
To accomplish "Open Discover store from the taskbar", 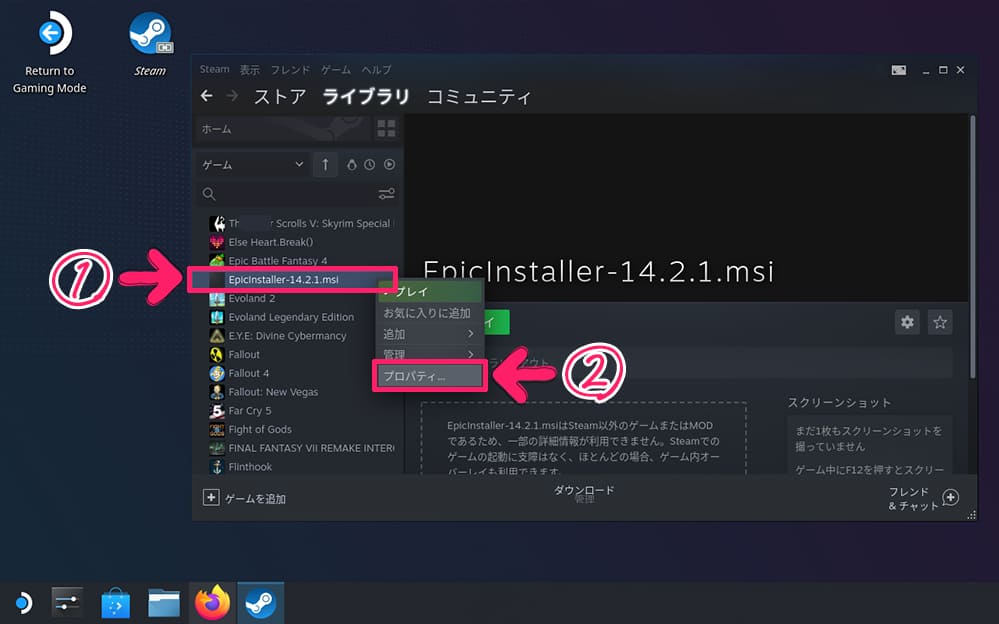I will tap(116, 602).
